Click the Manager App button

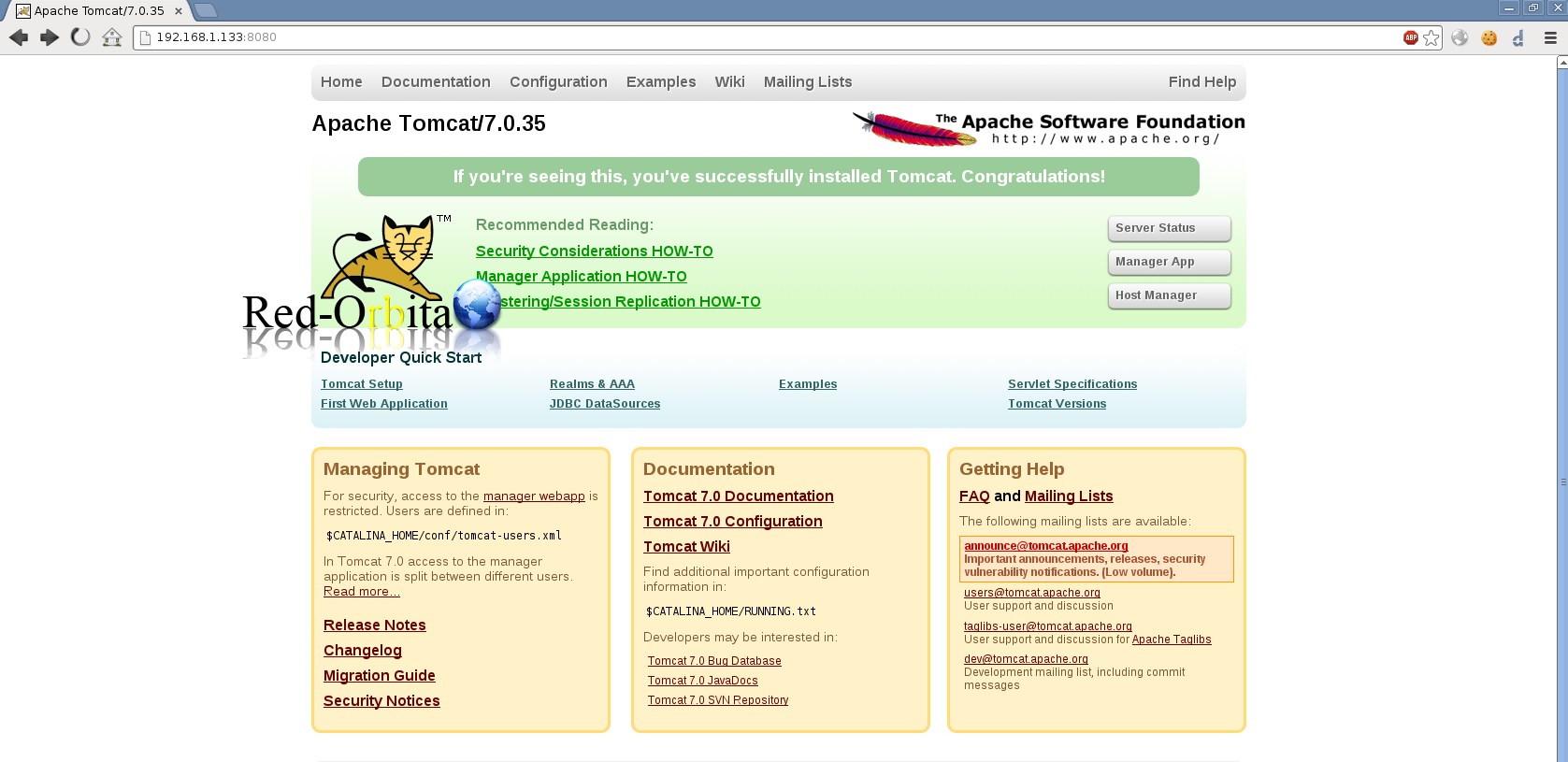click(x=1169, y=262)
